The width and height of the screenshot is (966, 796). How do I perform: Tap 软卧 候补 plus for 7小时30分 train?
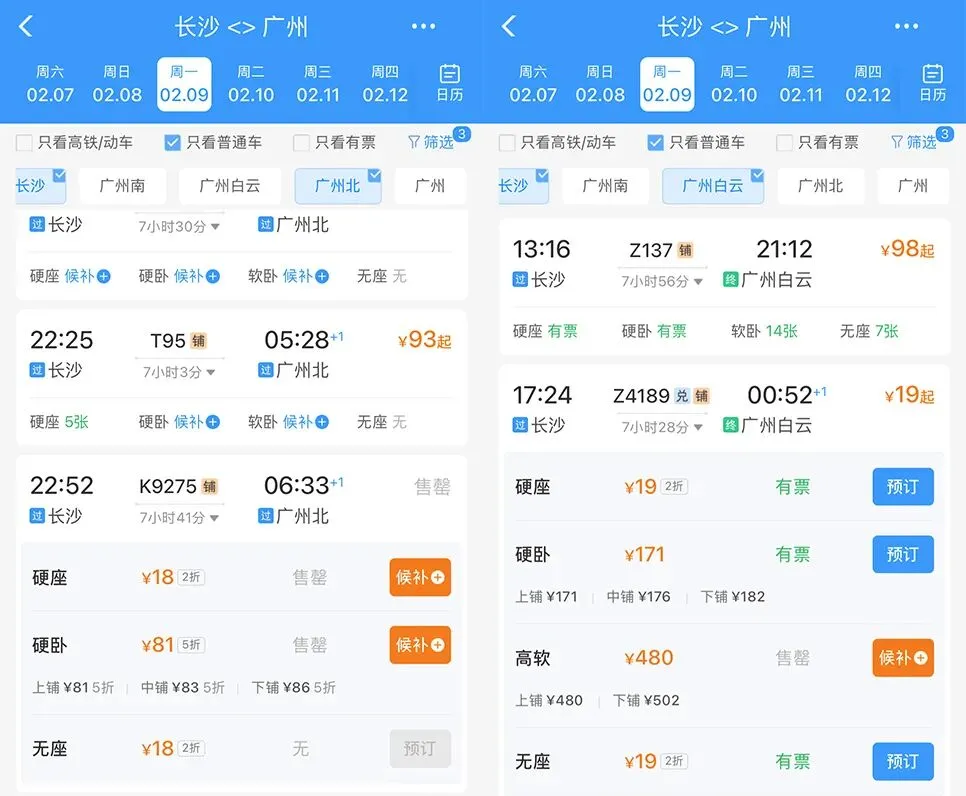pos(322,276)
